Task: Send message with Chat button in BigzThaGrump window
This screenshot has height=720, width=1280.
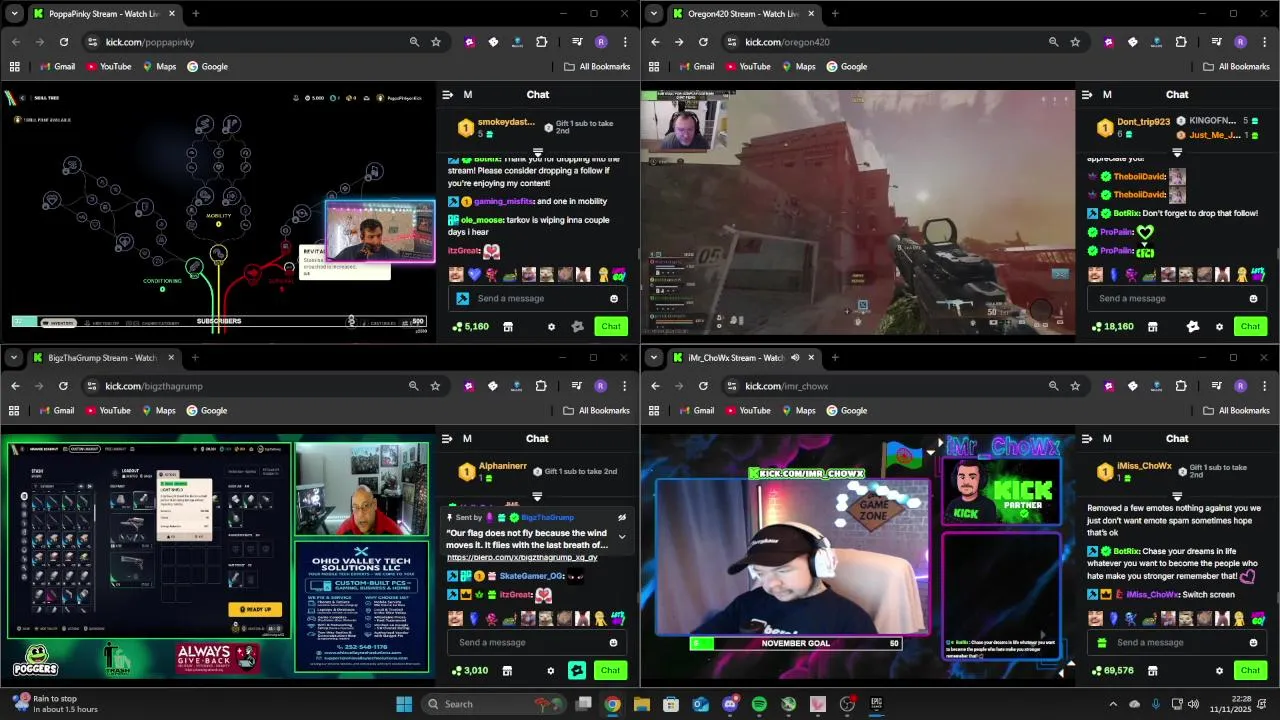Action: point(610,670)
